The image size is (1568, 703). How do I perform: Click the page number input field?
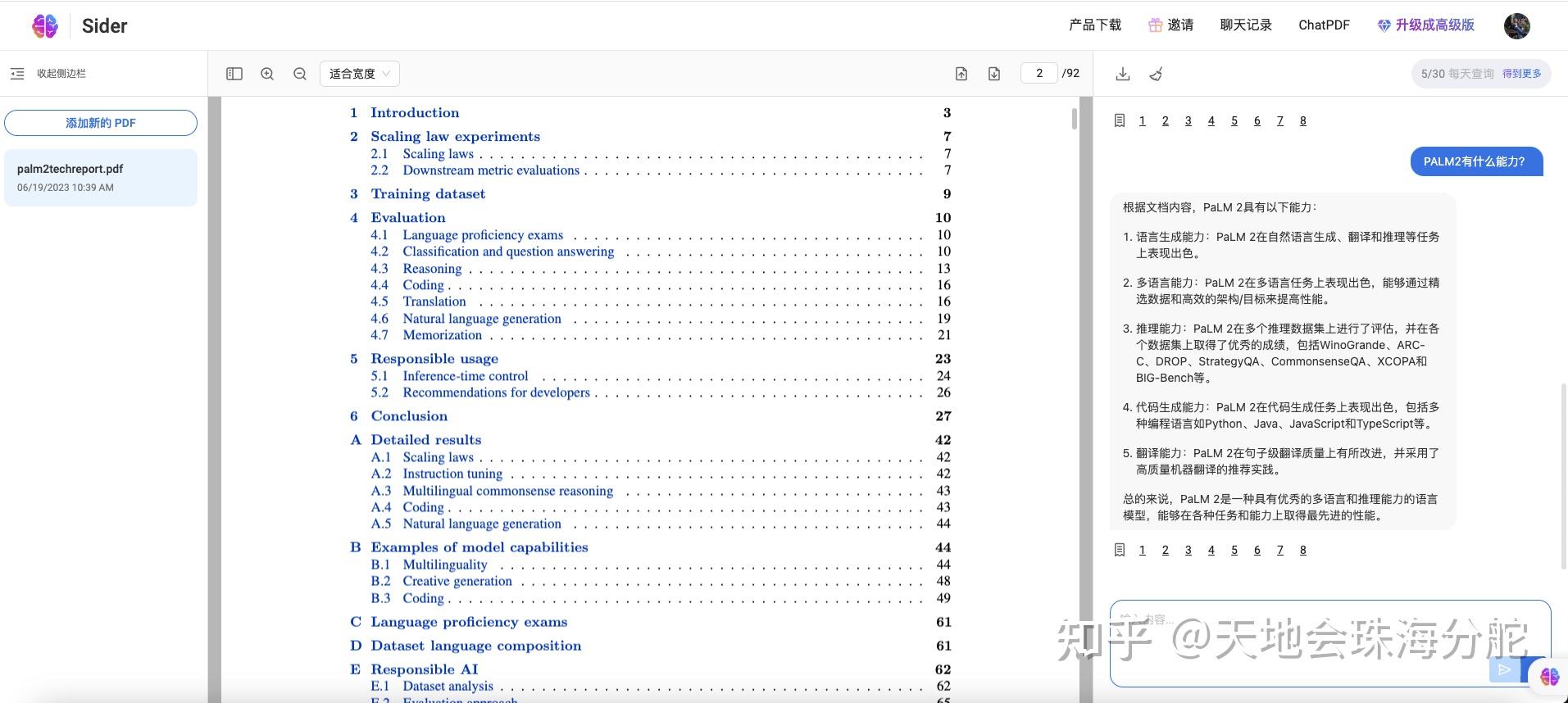pyautogui.click(x=1039, y=73)
